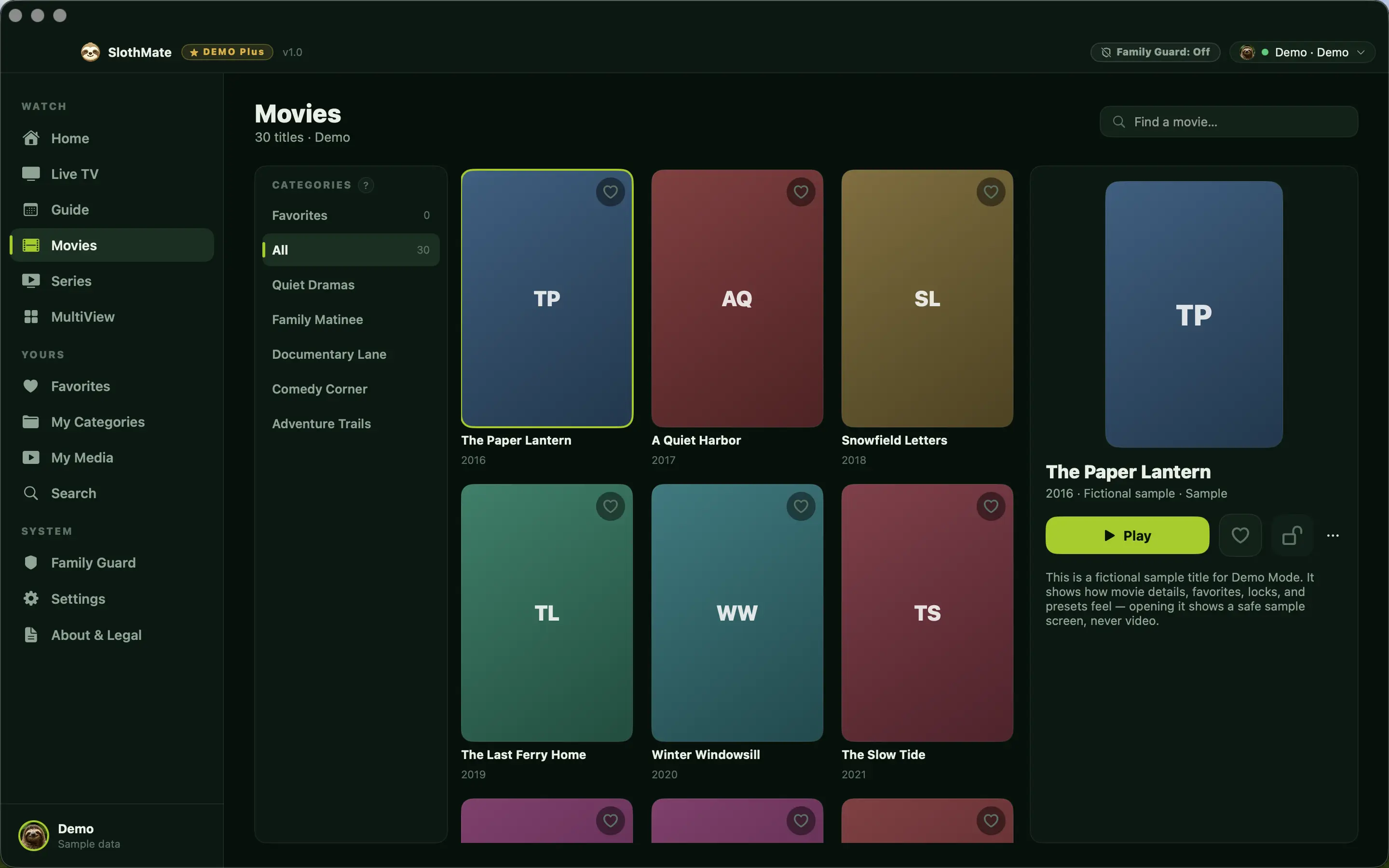
Task: Open the Series section
Action: point(112,281)
